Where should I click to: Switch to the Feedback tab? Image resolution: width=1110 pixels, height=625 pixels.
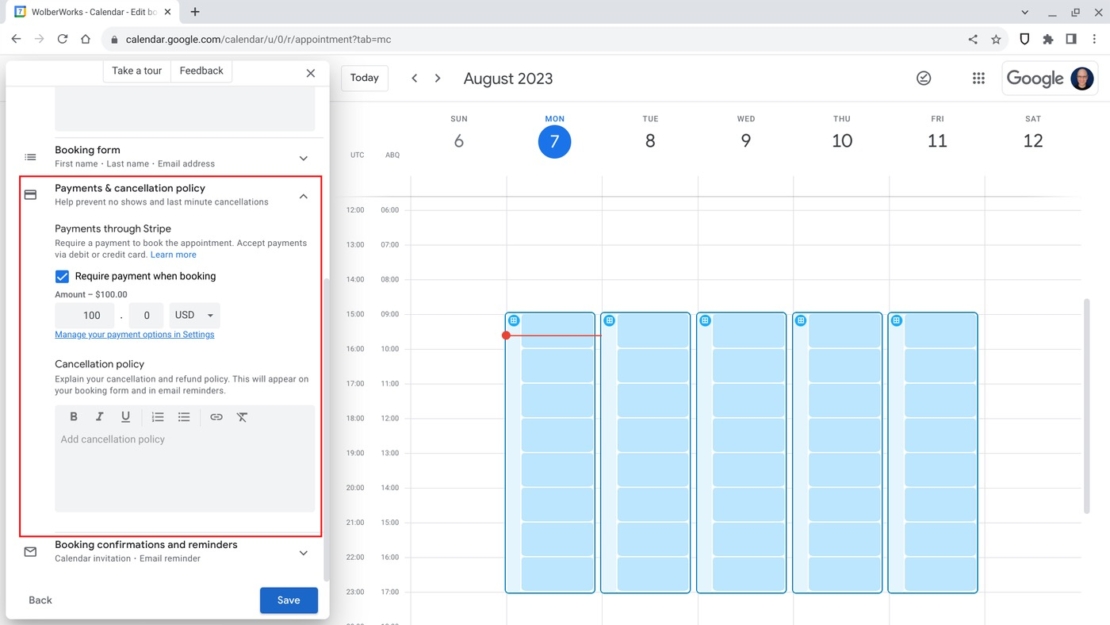200,70
